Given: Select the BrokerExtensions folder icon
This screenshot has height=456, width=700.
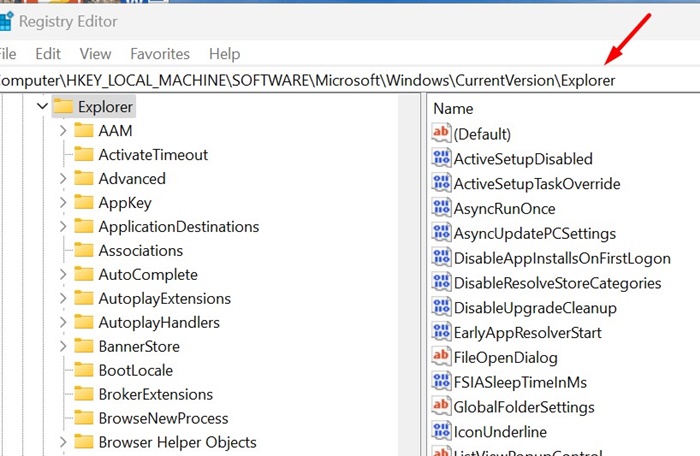Looking at the screenshot, I should click(x=83, y=394).
